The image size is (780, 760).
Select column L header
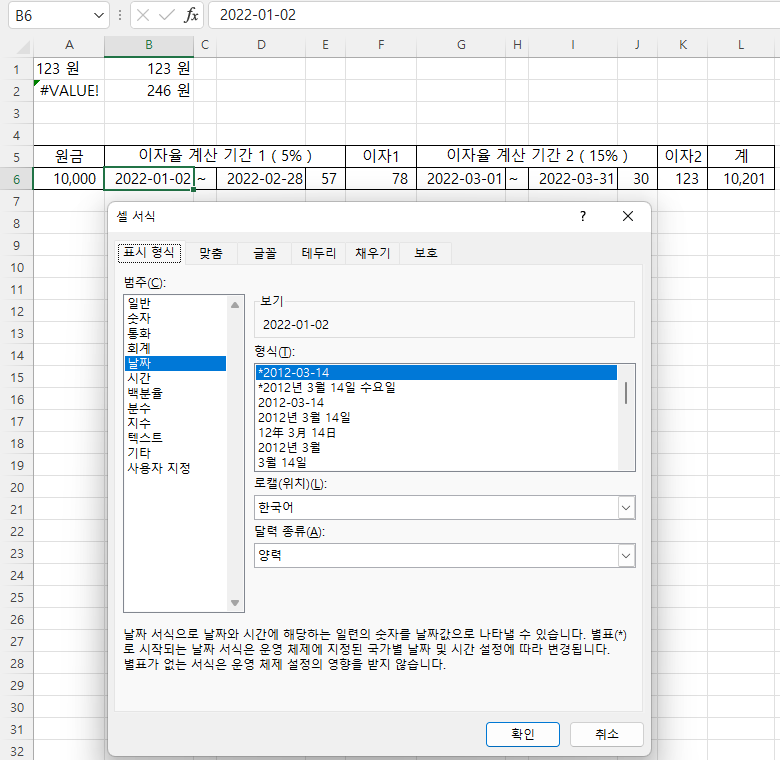[x=741, y=45]
